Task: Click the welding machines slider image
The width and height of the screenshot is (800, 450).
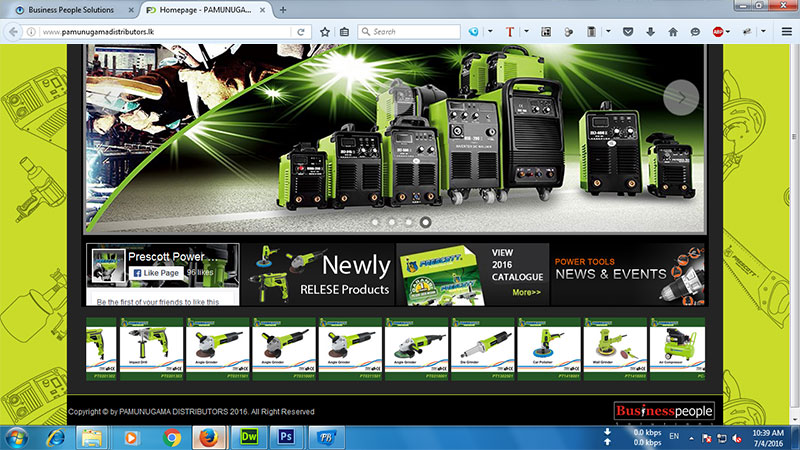Action: (395, 139)
